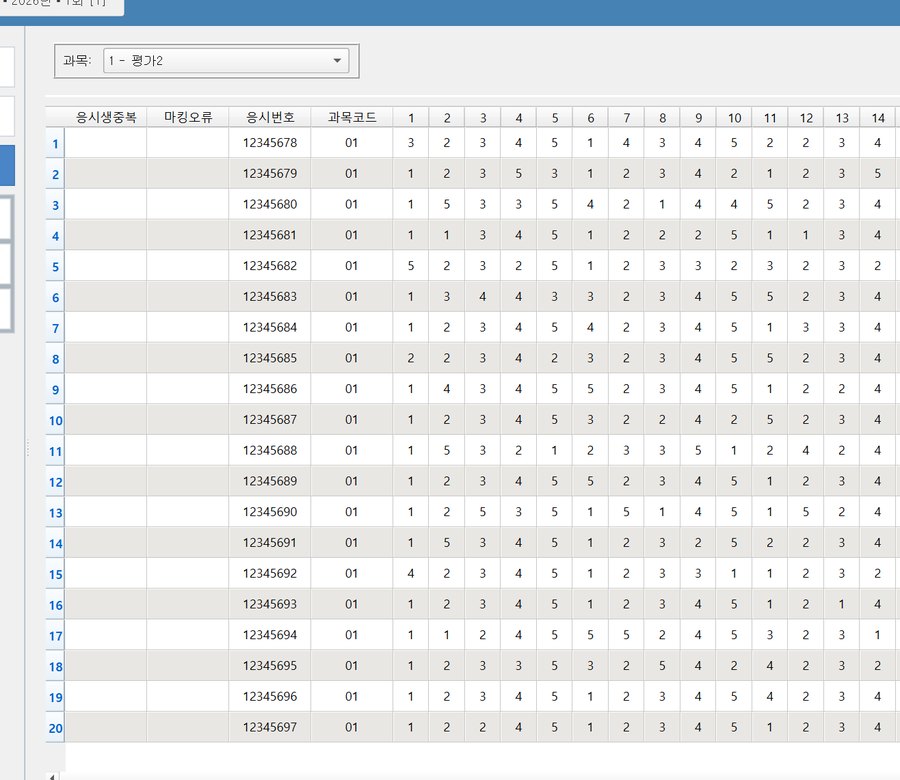
Task: Click exam number cell 12345686
Action: pos(270,389)
